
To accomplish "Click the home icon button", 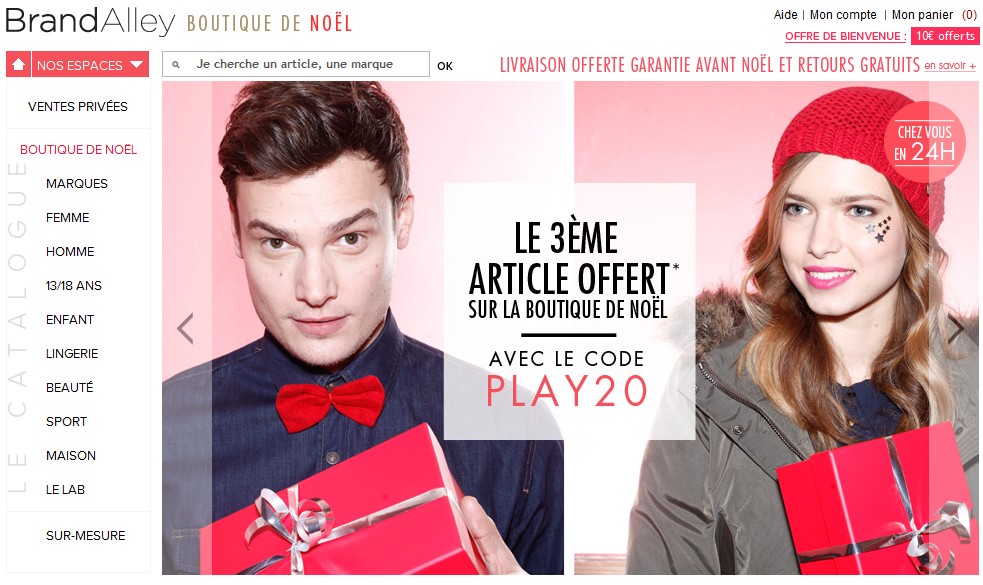I will pyautogui.click(x=18, y=65).
